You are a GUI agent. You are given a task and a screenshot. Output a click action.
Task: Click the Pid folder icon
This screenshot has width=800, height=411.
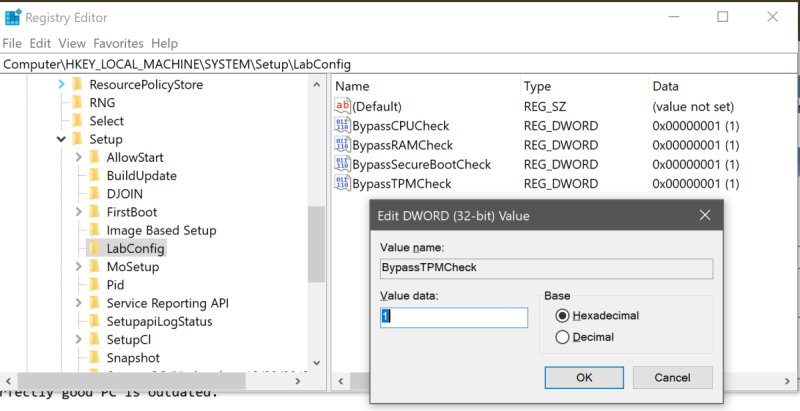94,285
